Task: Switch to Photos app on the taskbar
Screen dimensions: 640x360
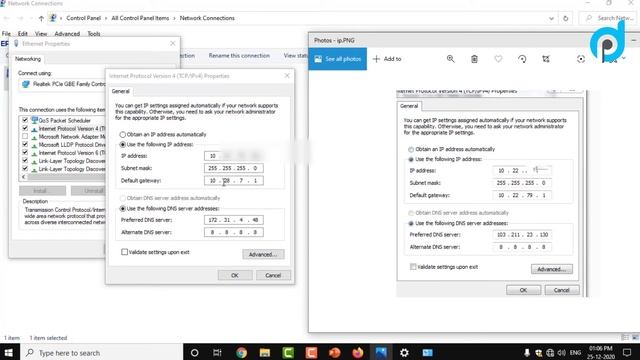Action: tap(381, 352)
